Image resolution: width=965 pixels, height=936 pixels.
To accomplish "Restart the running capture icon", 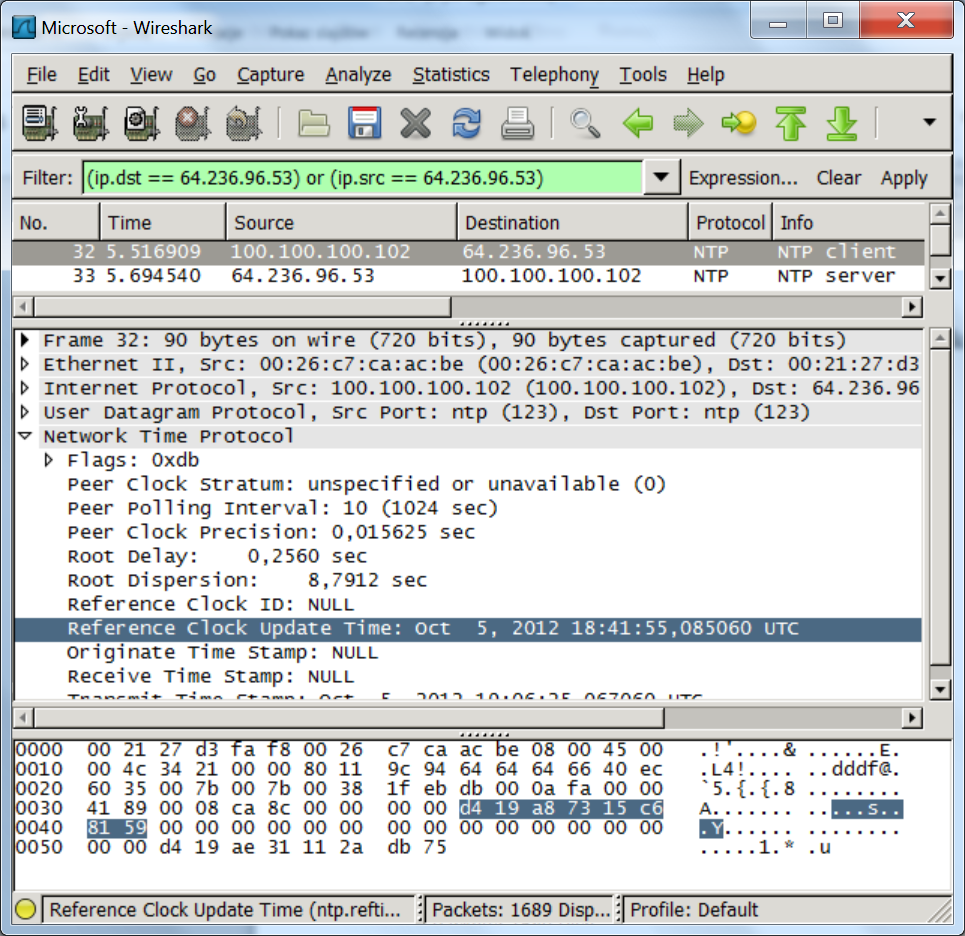I will [x=244, y=122].
